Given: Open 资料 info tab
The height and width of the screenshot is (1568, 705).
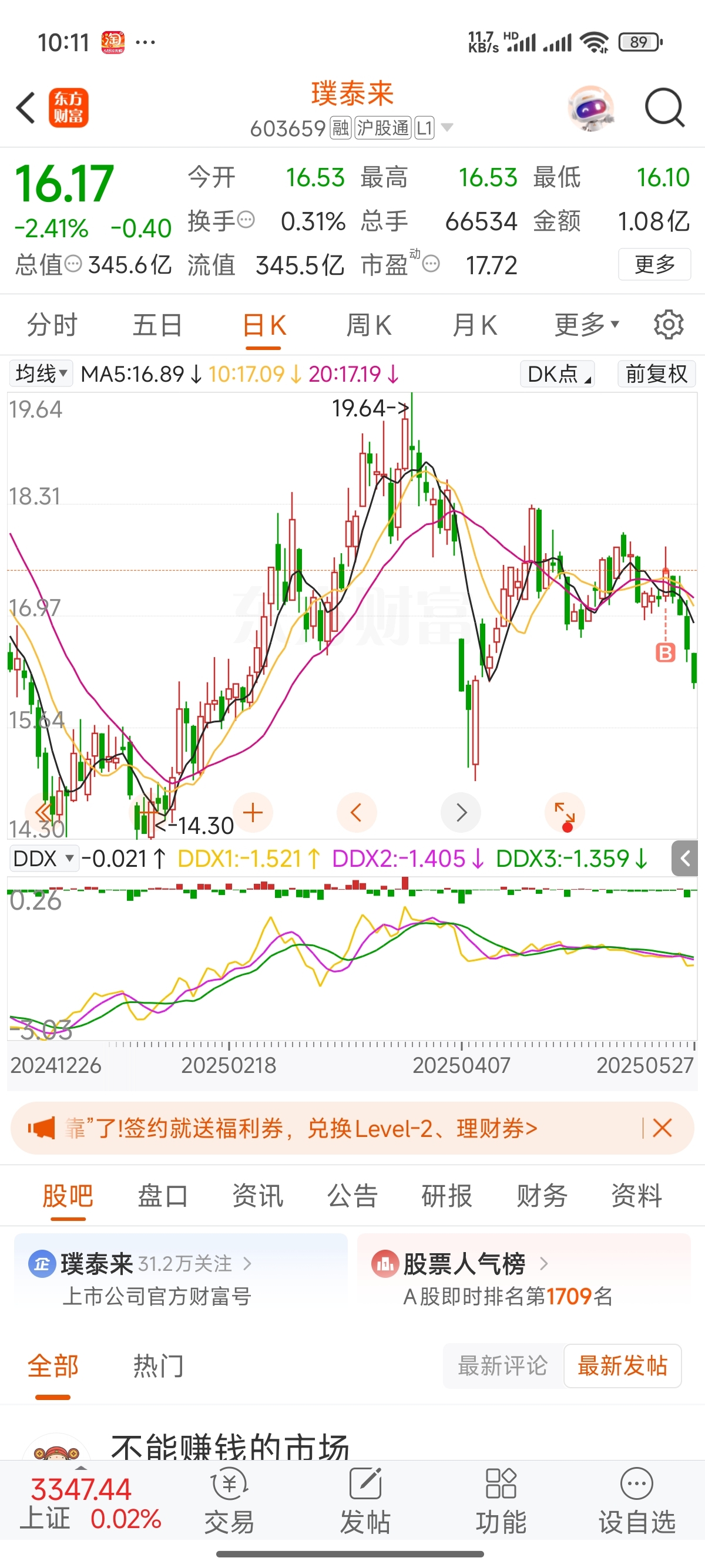Looking at the screenshot, I should pos(637,1196).
